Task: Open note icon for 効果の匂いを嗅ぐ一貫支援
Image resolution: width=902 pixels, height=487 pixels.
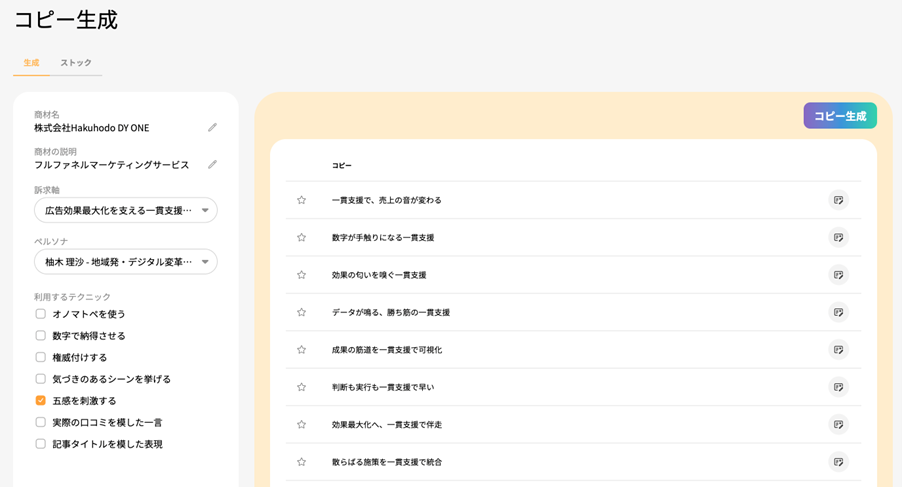Action: point(838,275)
